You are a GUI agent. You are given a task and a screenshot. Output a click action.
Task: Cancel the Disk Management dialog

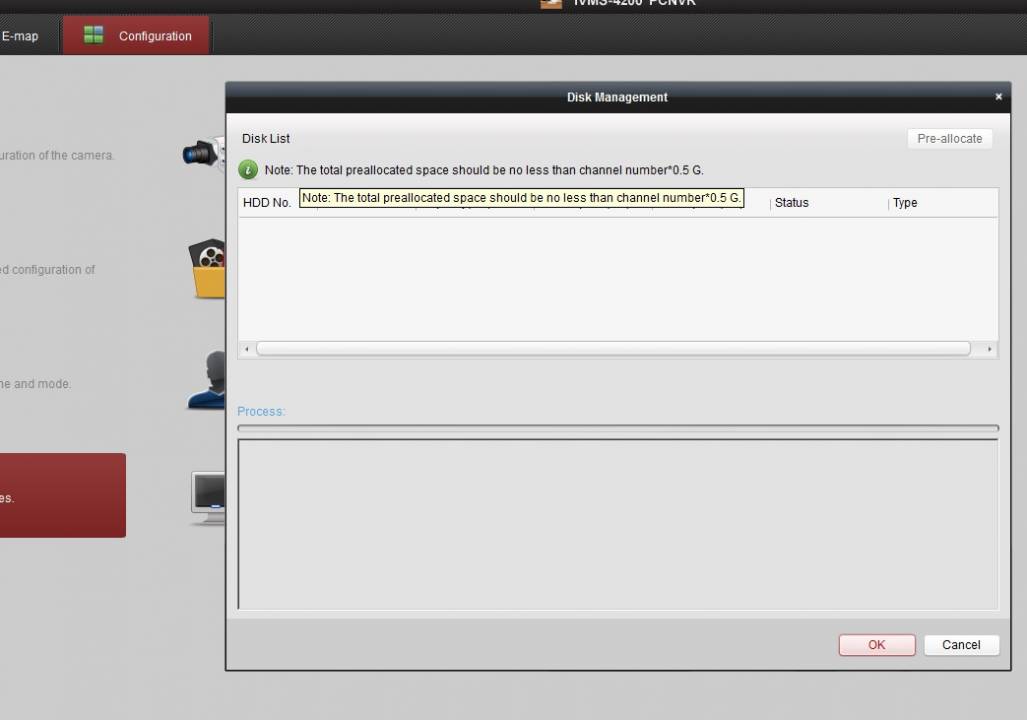[x=961, y=645]
